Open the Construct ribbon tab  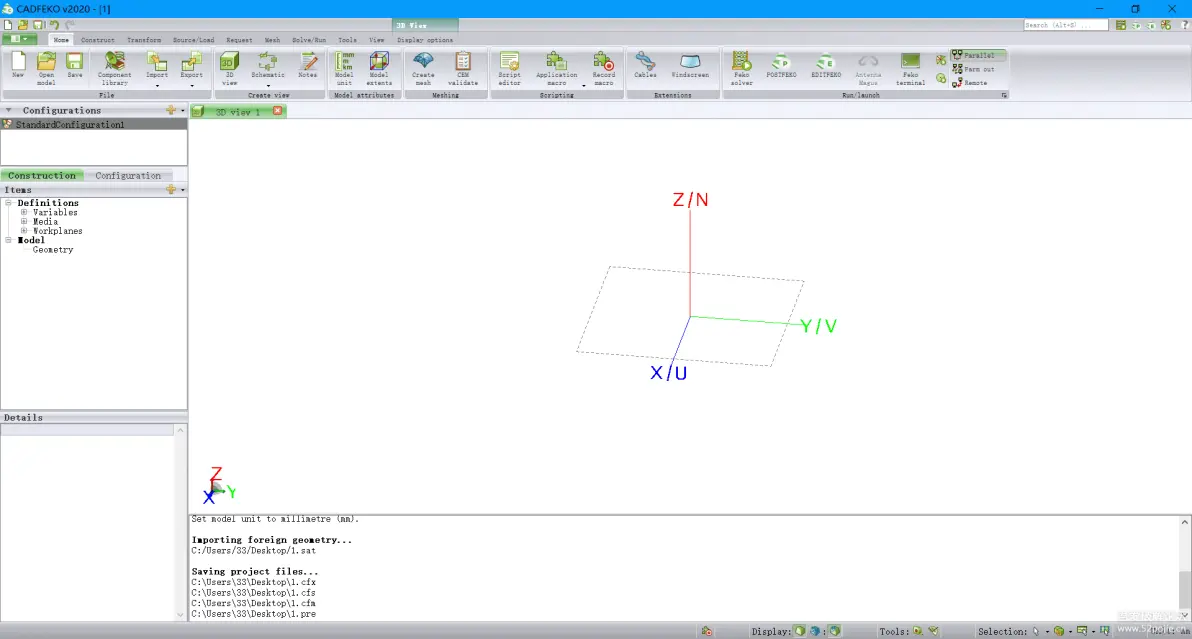(97, 40)
